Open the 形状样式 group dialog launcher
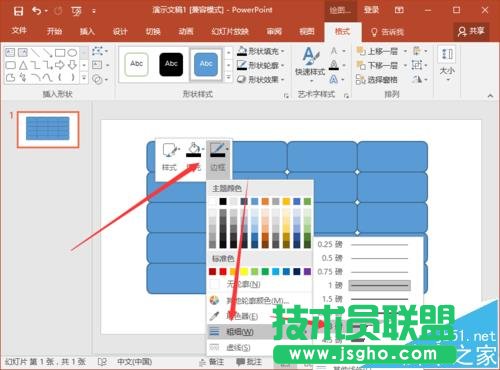500x370 pixels. tap(286, 96)
